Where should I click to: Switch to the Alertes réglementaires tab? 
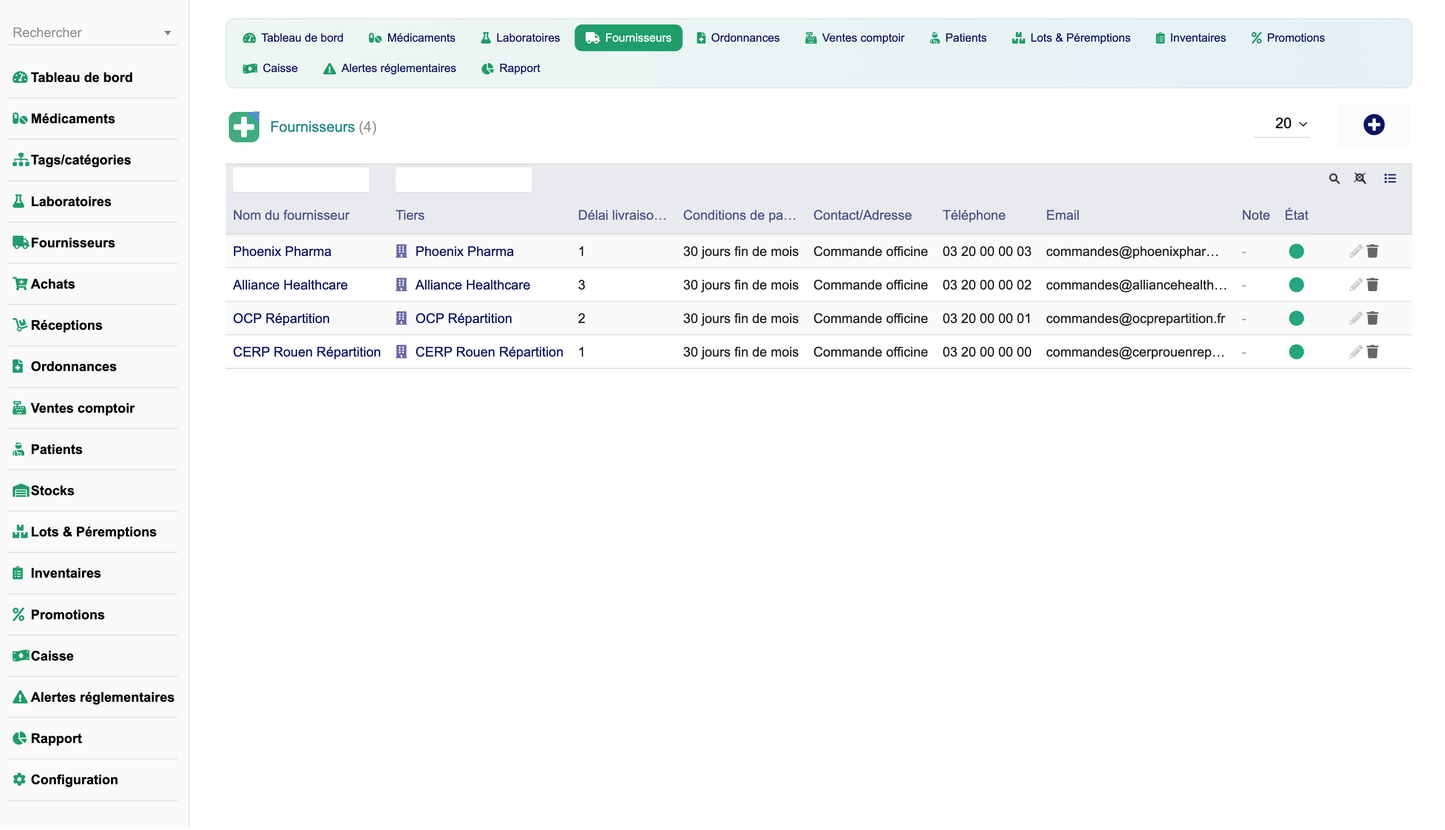[390, 69]
